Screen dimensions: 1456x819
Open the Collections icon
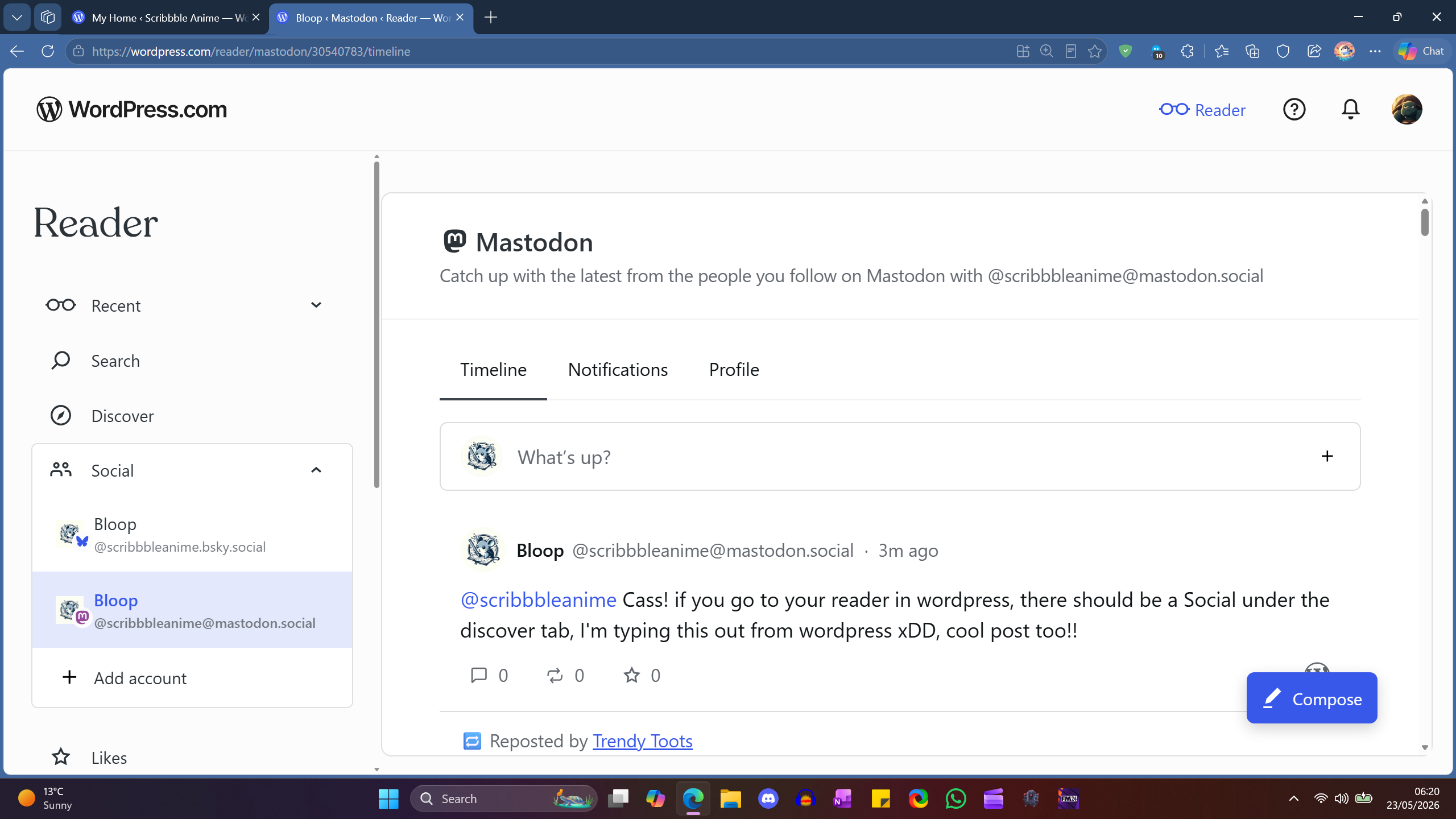pyautogui.click(x=1252, y=51)
